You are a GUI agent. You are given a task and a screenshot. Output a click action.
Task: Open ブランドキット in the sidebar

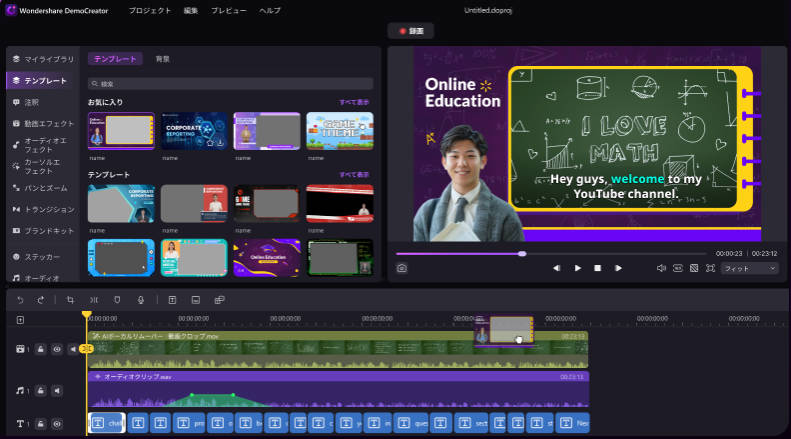click(x=43, y=231)
